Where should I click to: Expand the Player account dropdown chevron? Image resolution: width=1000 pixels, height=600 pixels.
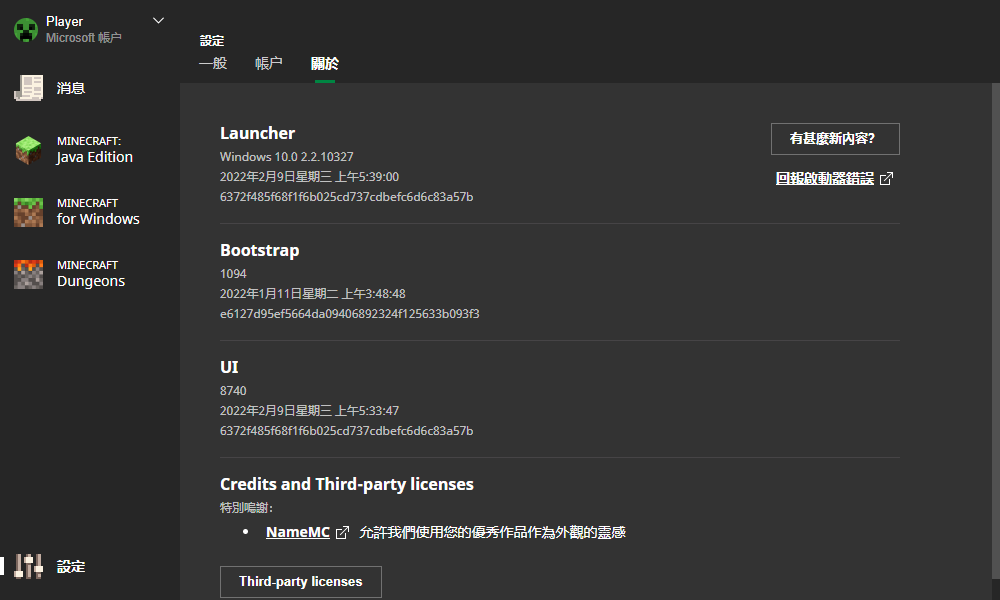tap(159, 21)
